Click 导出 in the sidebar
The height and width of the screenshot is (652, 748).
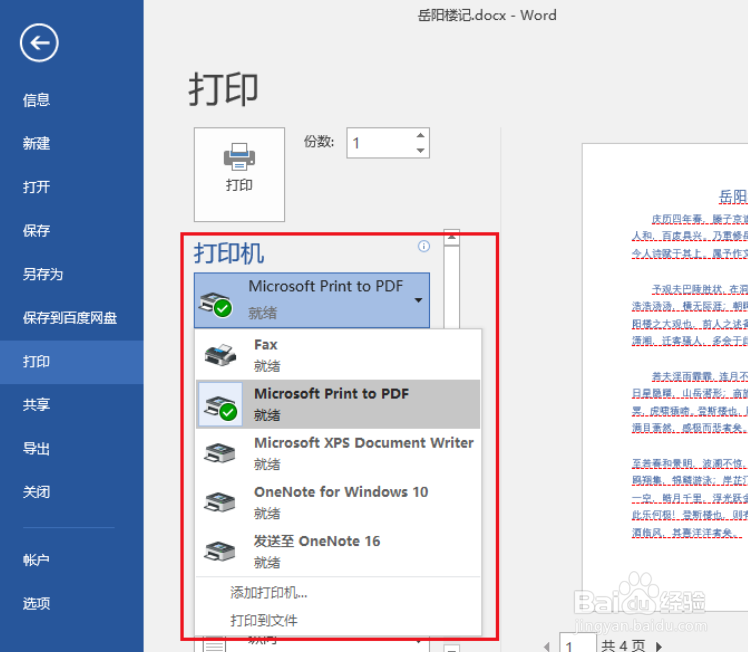36,449
